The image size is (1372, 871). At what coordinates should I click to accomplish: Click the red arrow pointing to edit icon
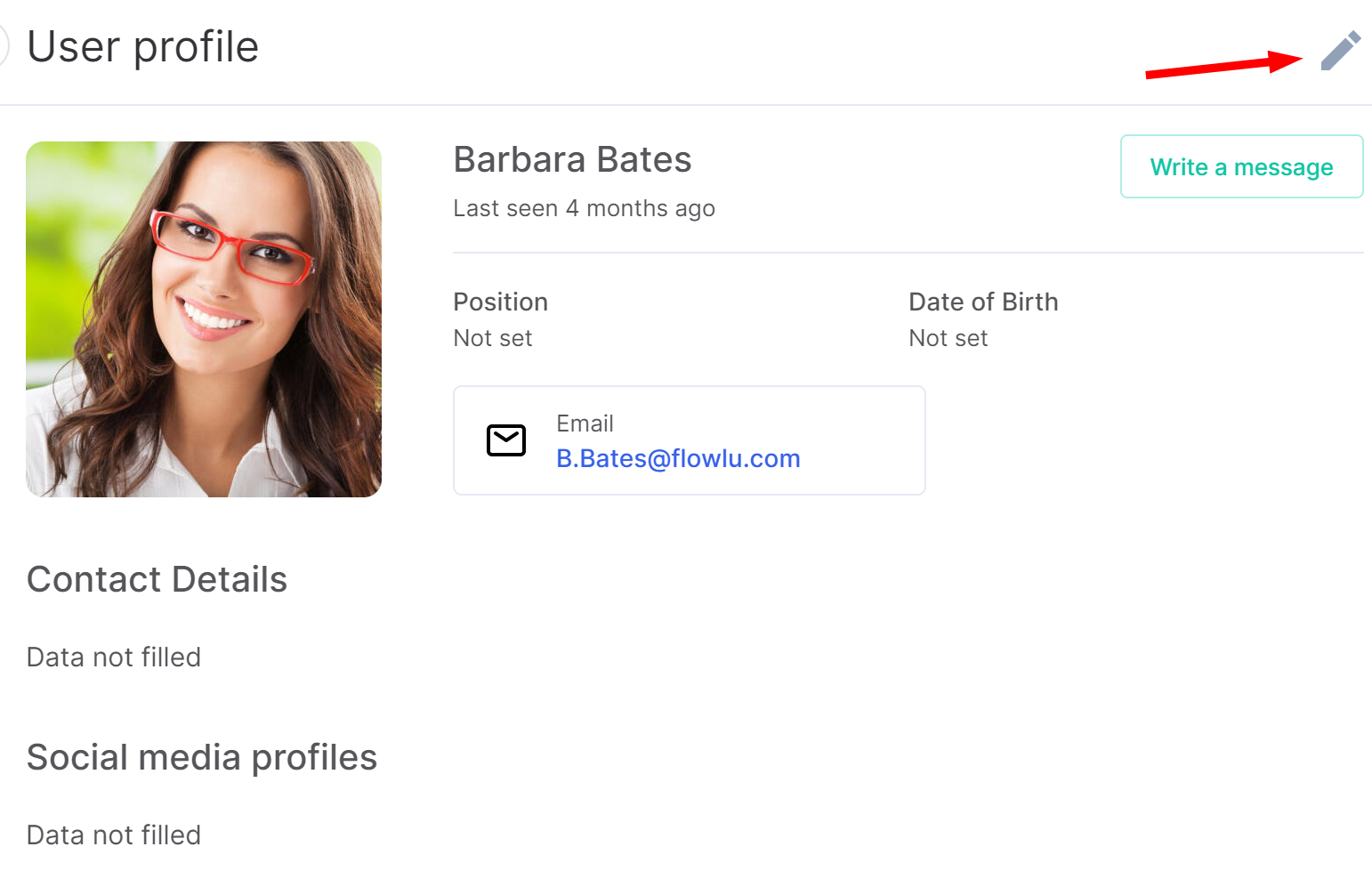(1224, 65)
